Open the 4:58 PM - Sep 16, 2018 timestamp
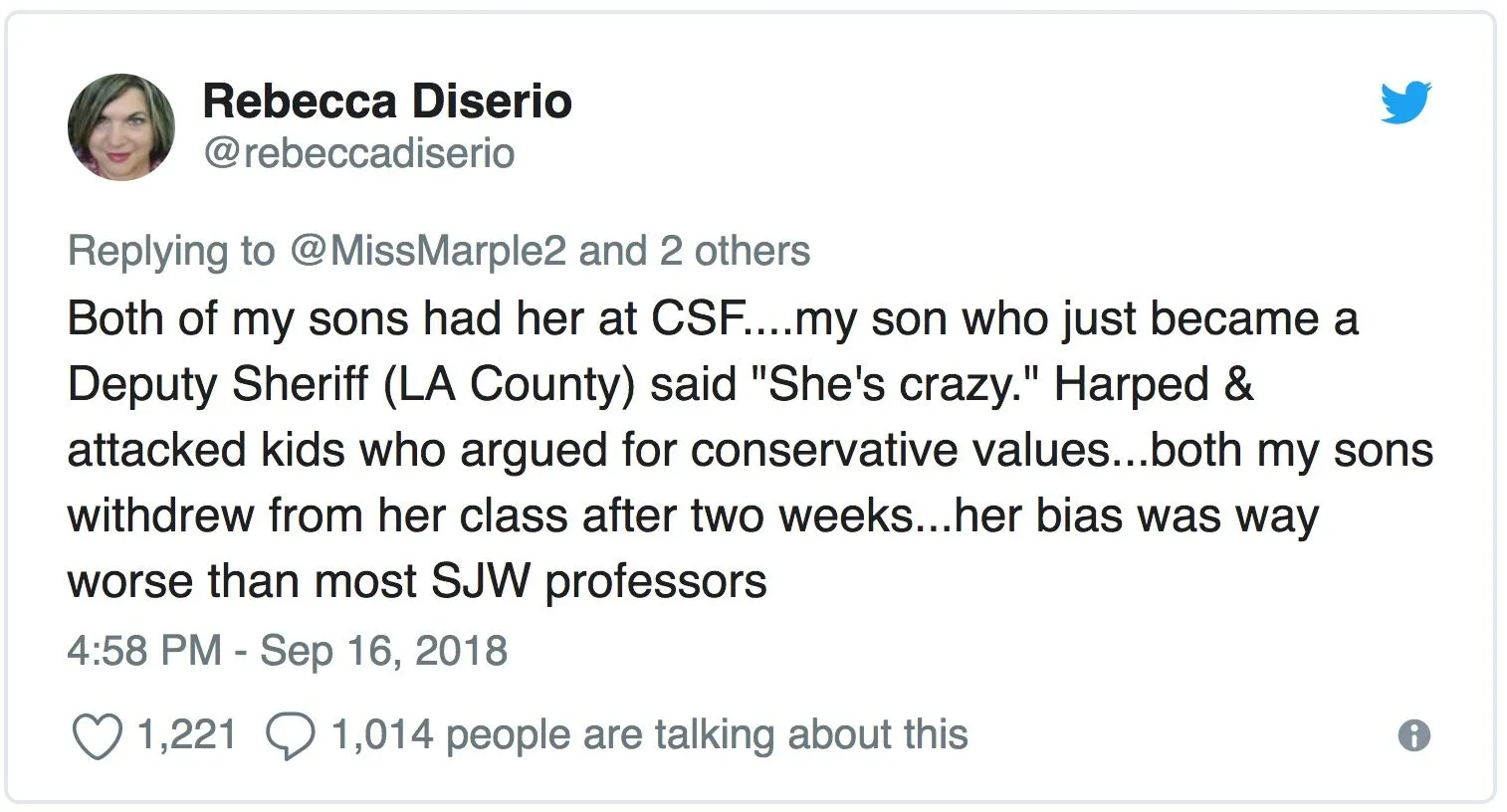This screenshot has height=812, width=1507. click(287, 651)
